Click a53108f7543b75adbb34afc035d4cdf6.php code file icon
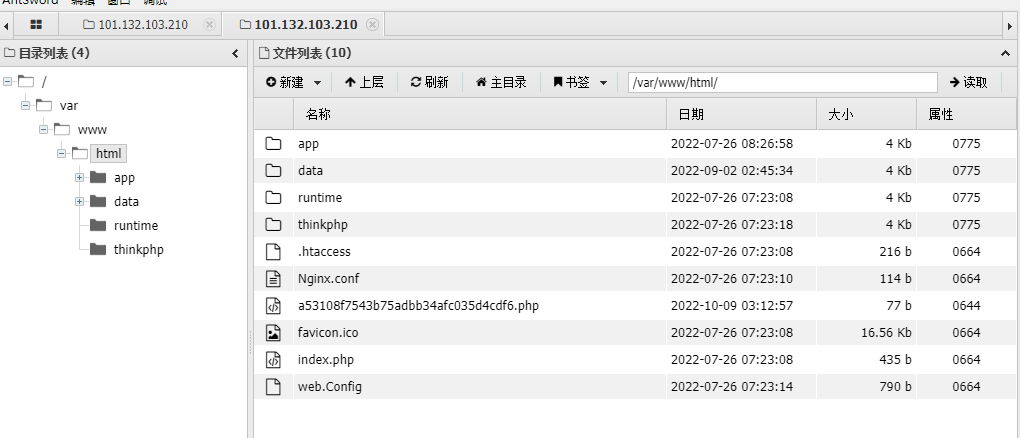Image resolution: width=1020 pixels, height=438 pixels. [273, 305]
